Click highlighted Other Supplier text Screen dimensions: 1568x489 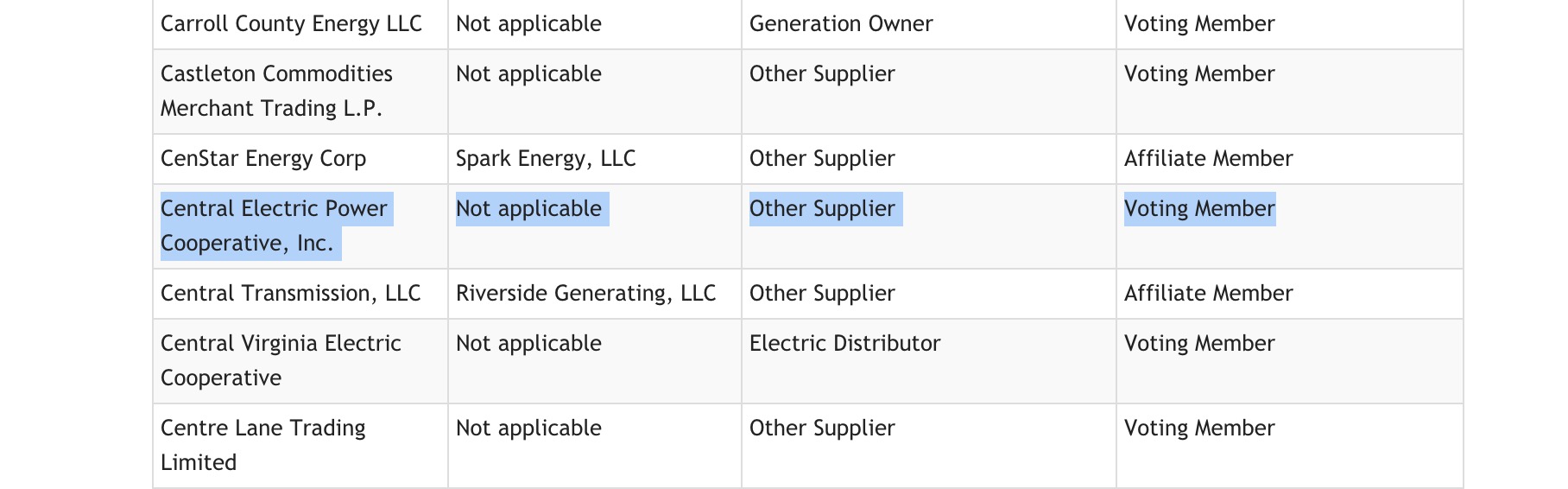pos(822,209)
